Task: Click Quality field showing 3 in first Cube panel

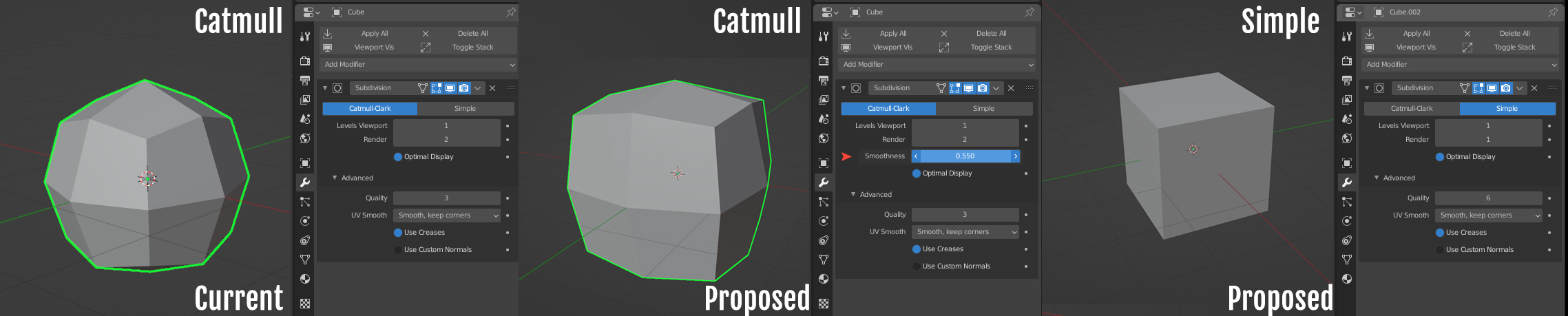Action: 447,198
